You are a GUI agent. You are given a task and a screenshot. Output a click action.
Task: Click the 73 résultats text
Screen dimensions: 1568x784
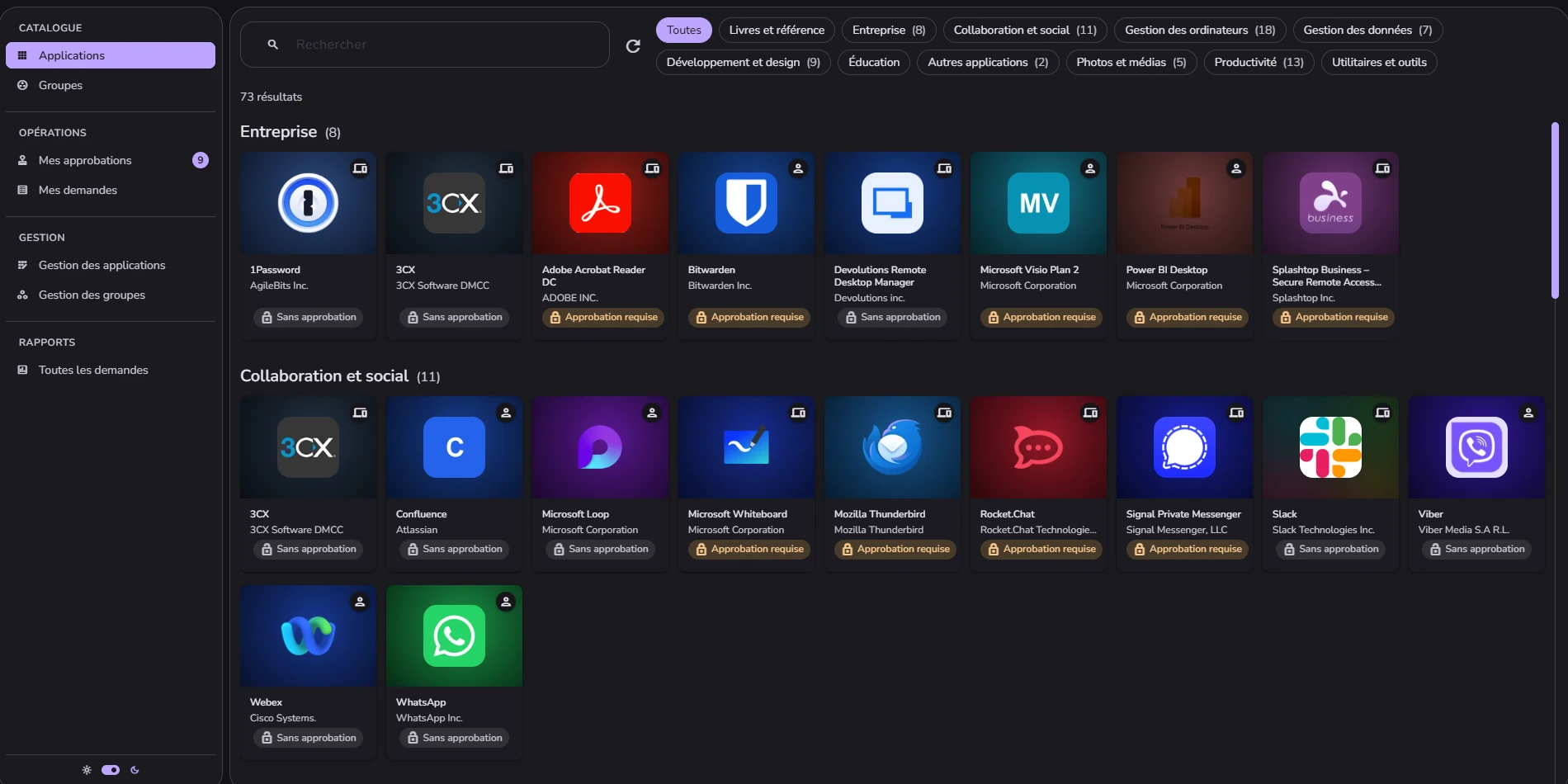click(271, 97)
